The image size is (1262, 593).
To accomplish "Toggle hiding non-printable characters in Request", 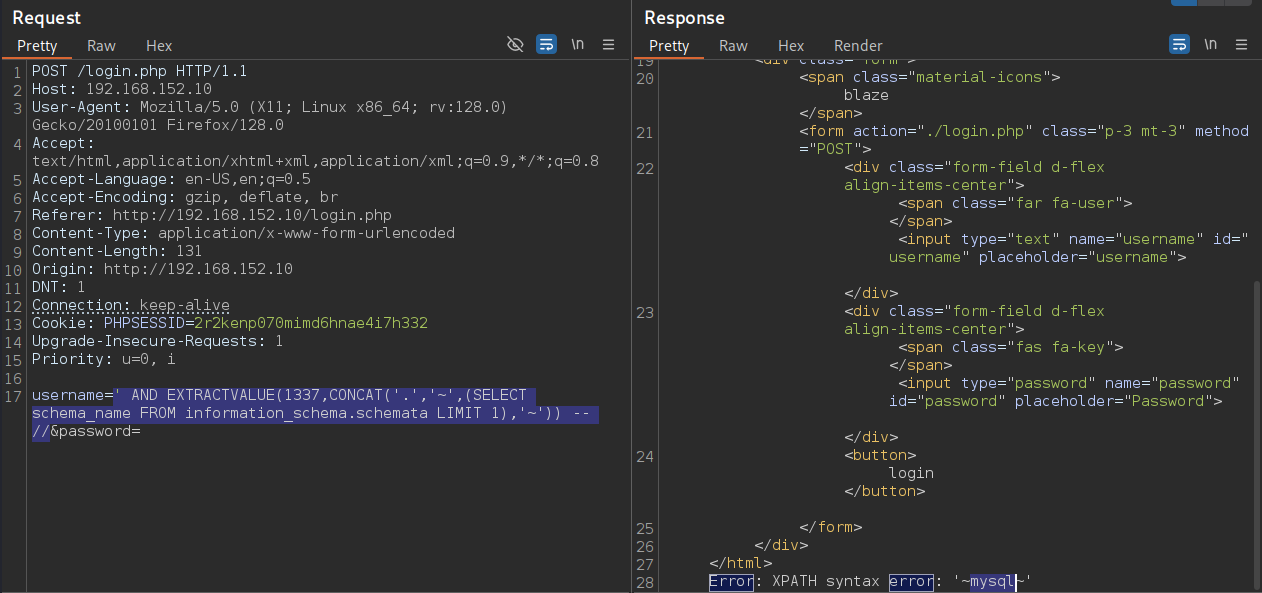I will pos(515,45).
